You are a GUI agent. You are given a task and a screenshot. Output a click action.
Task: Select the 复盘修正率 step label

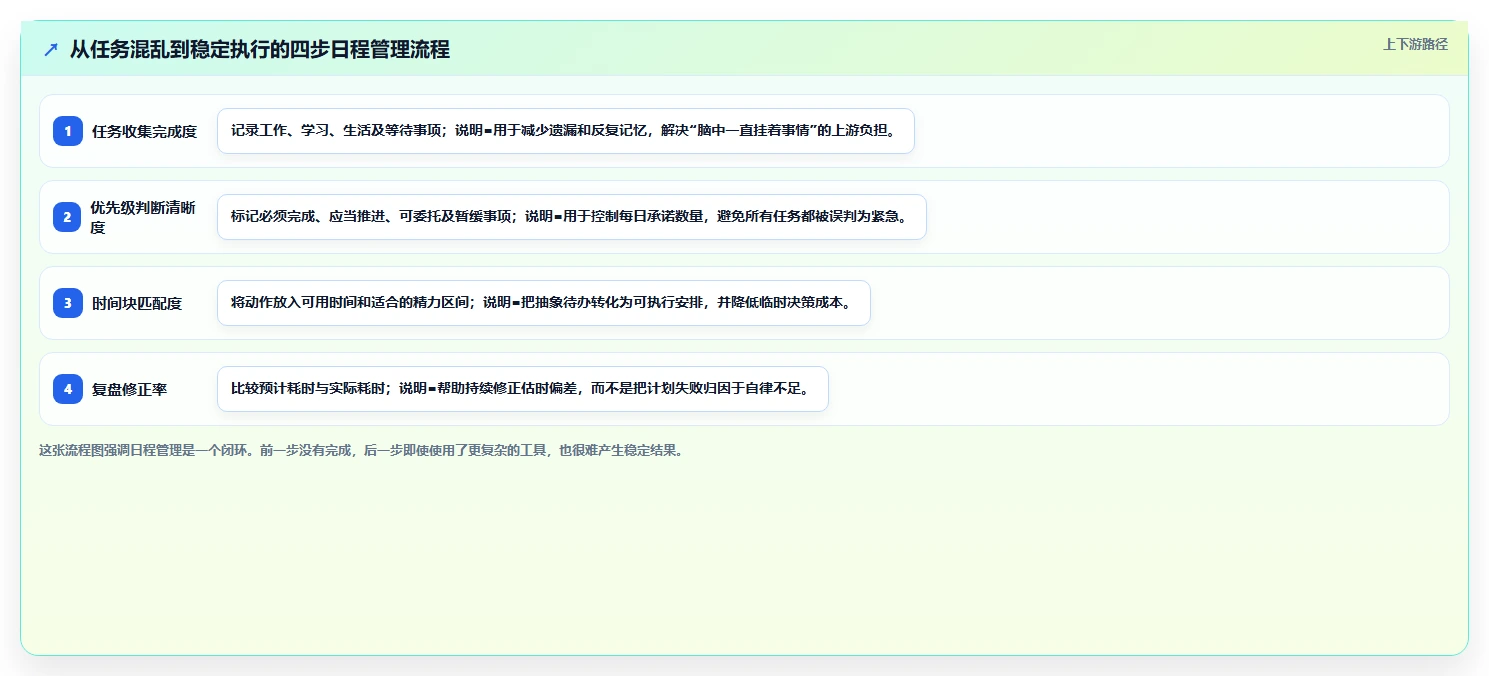129,389
